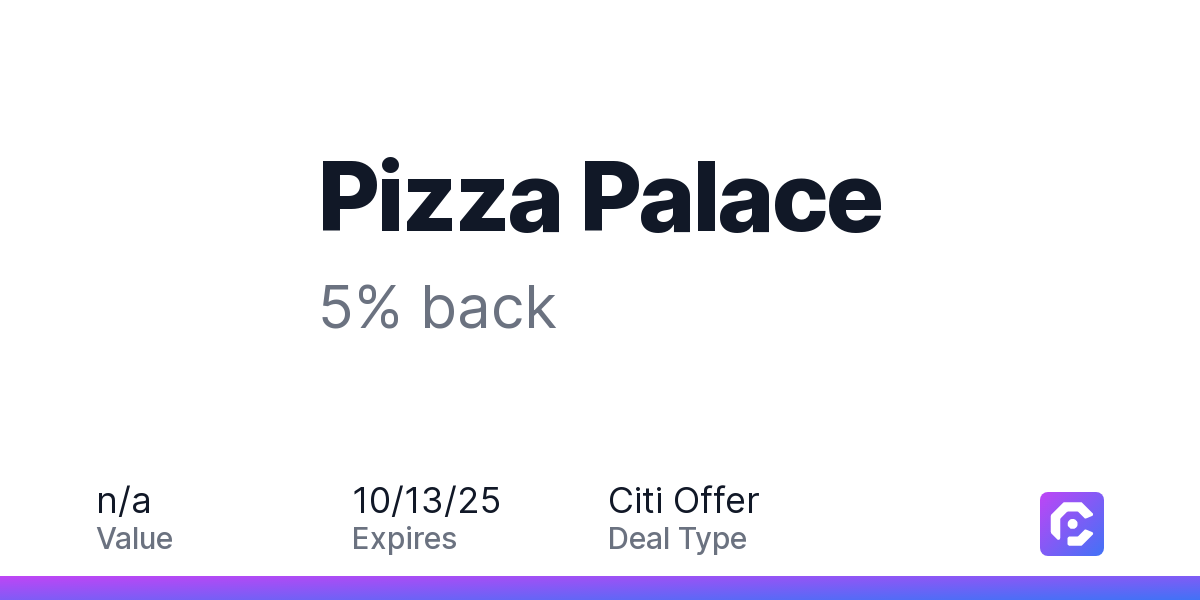The image size is (1200, 600).
Task: Click the n/a value text
Action: click(124, 500)
